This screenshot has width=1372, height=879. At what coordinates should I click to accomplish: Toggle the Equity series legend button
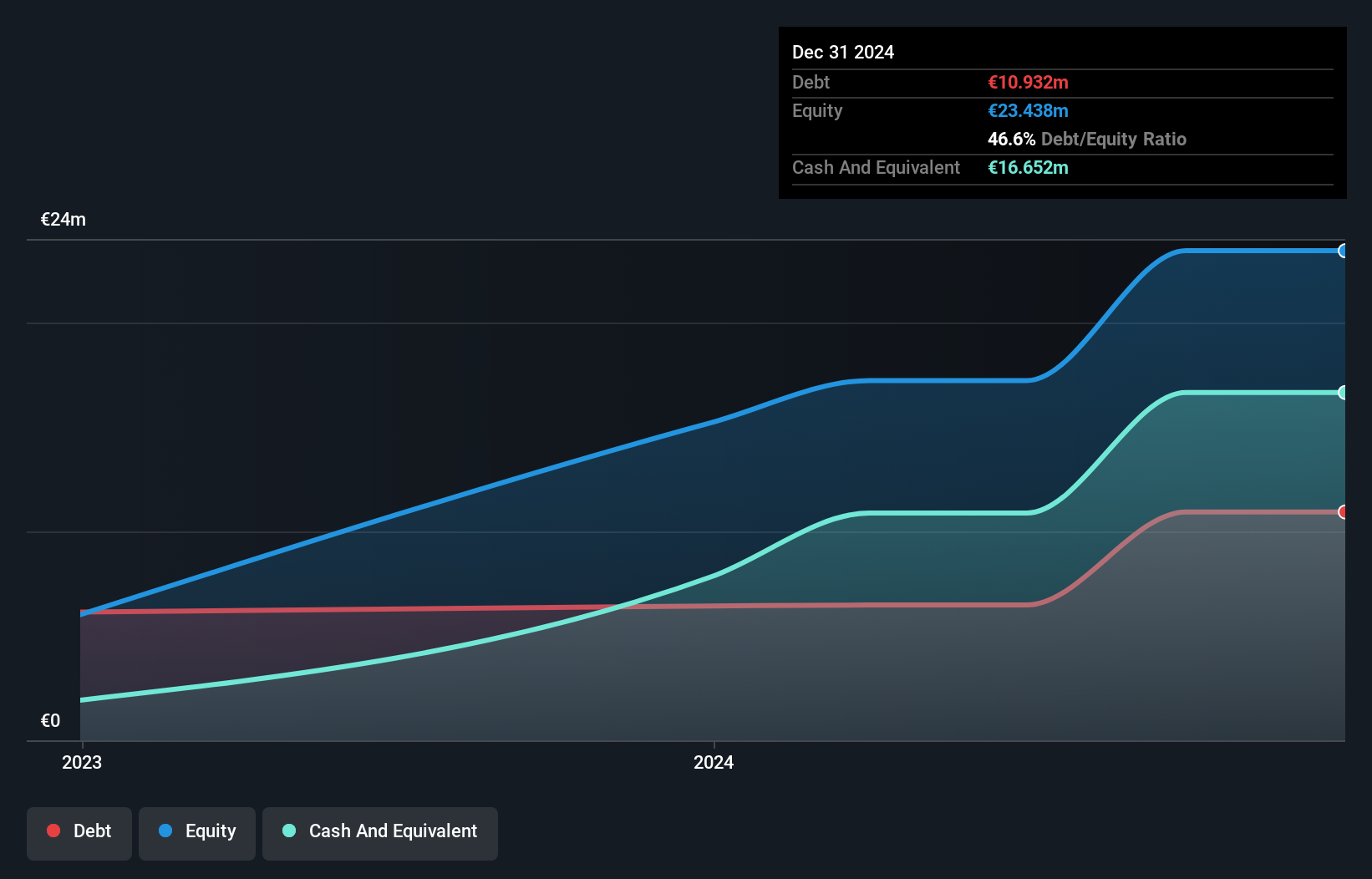click(197, 833)
